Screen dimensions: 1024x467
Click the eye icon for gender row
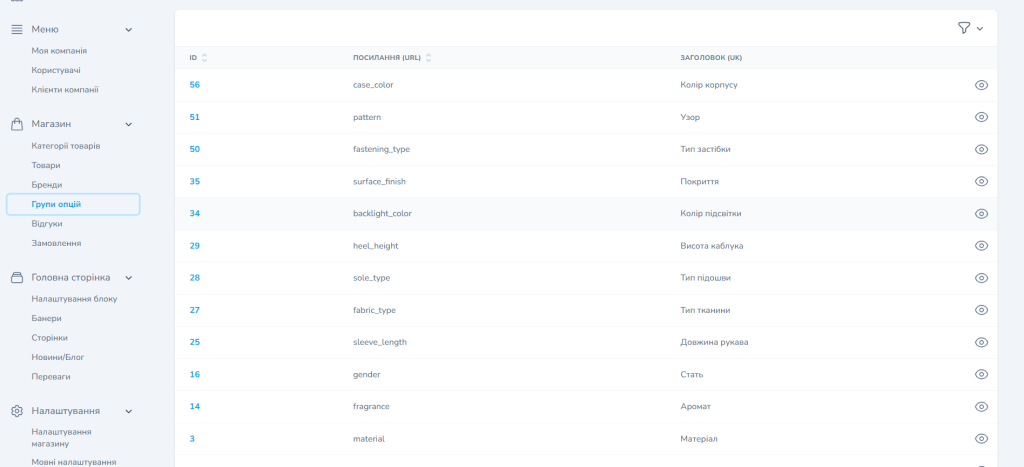[x=981, y=374]
